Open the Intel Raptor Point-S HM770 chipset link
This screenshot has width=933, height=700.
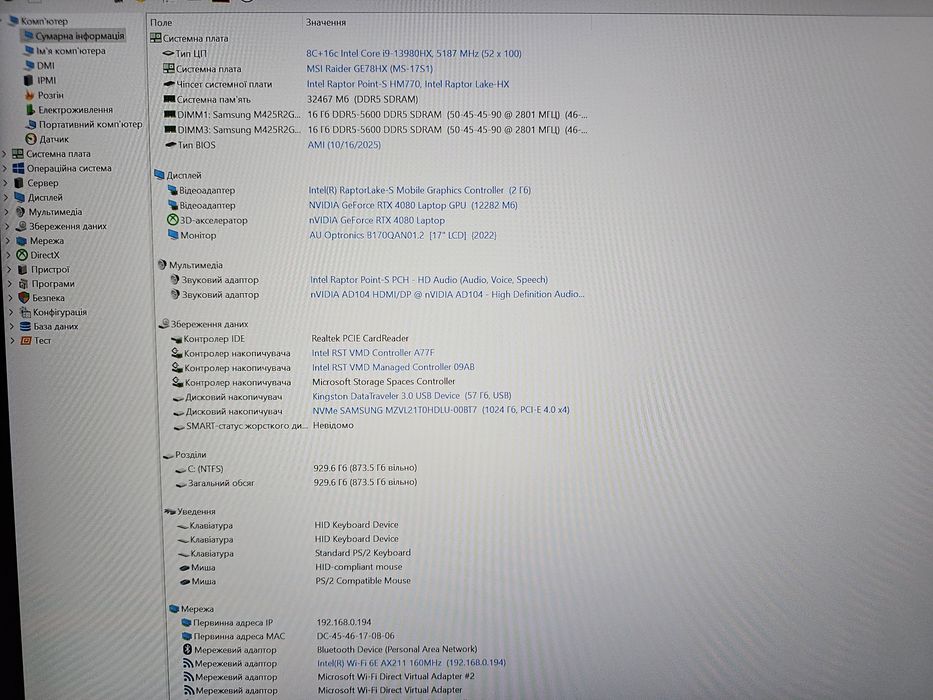(408, 85)
